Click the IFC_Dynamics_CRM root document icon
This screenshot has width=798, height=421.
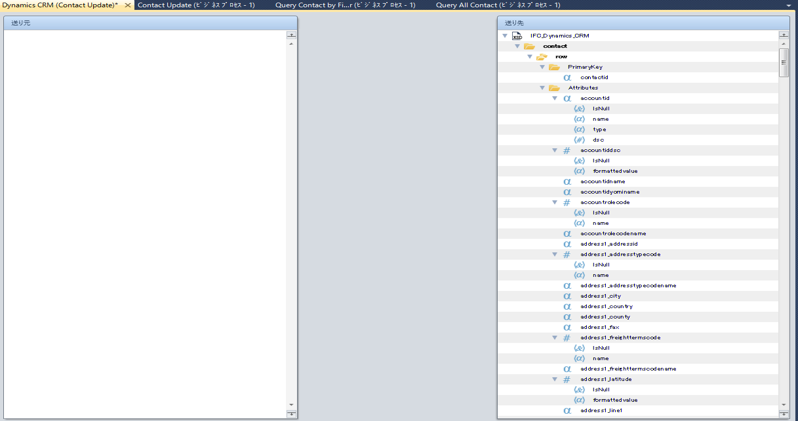click(517, 36)
